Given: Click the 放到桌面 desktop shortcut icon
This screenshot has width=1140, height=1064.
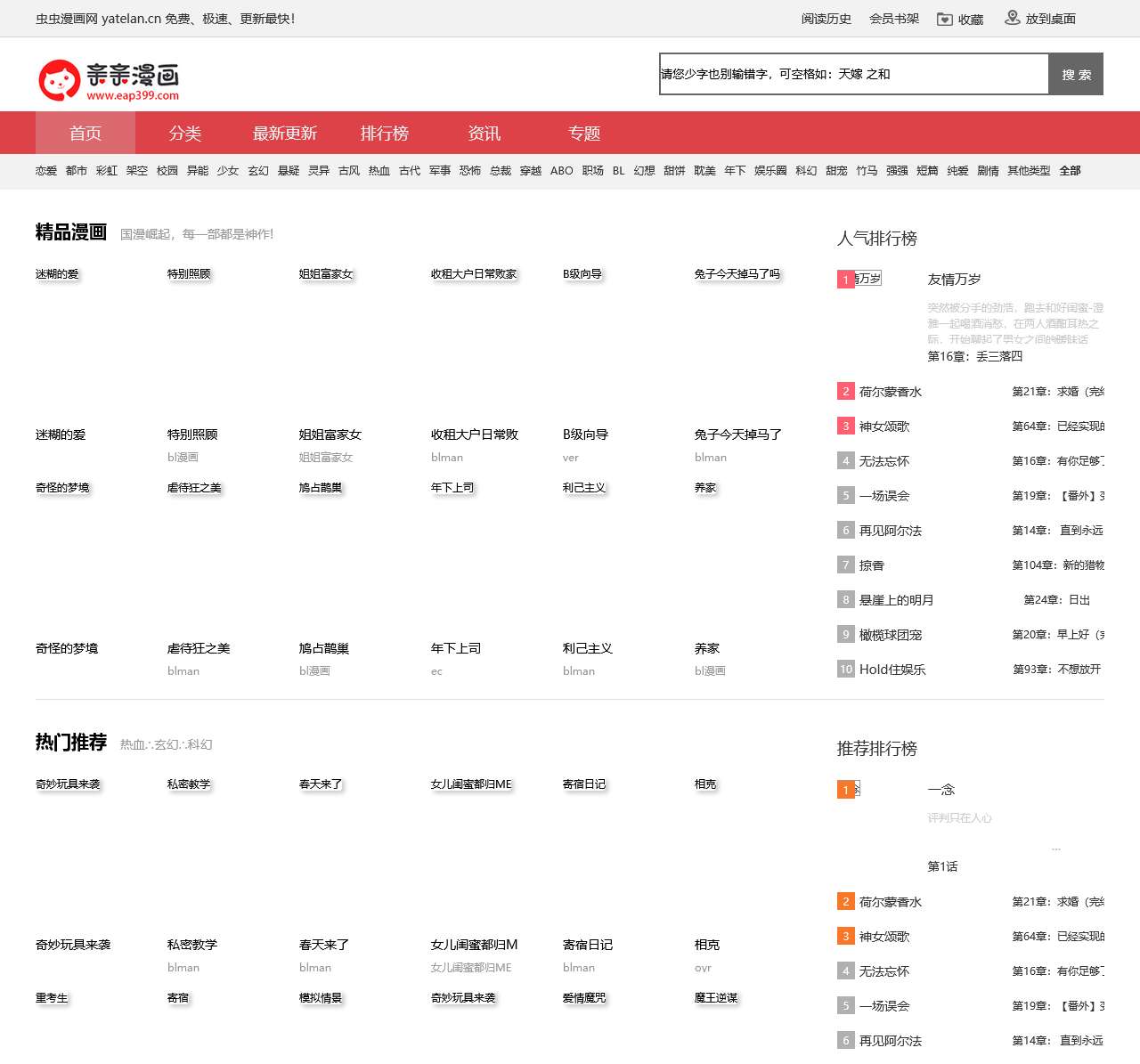Looking at the screenshot, I should click(1013, 18).
